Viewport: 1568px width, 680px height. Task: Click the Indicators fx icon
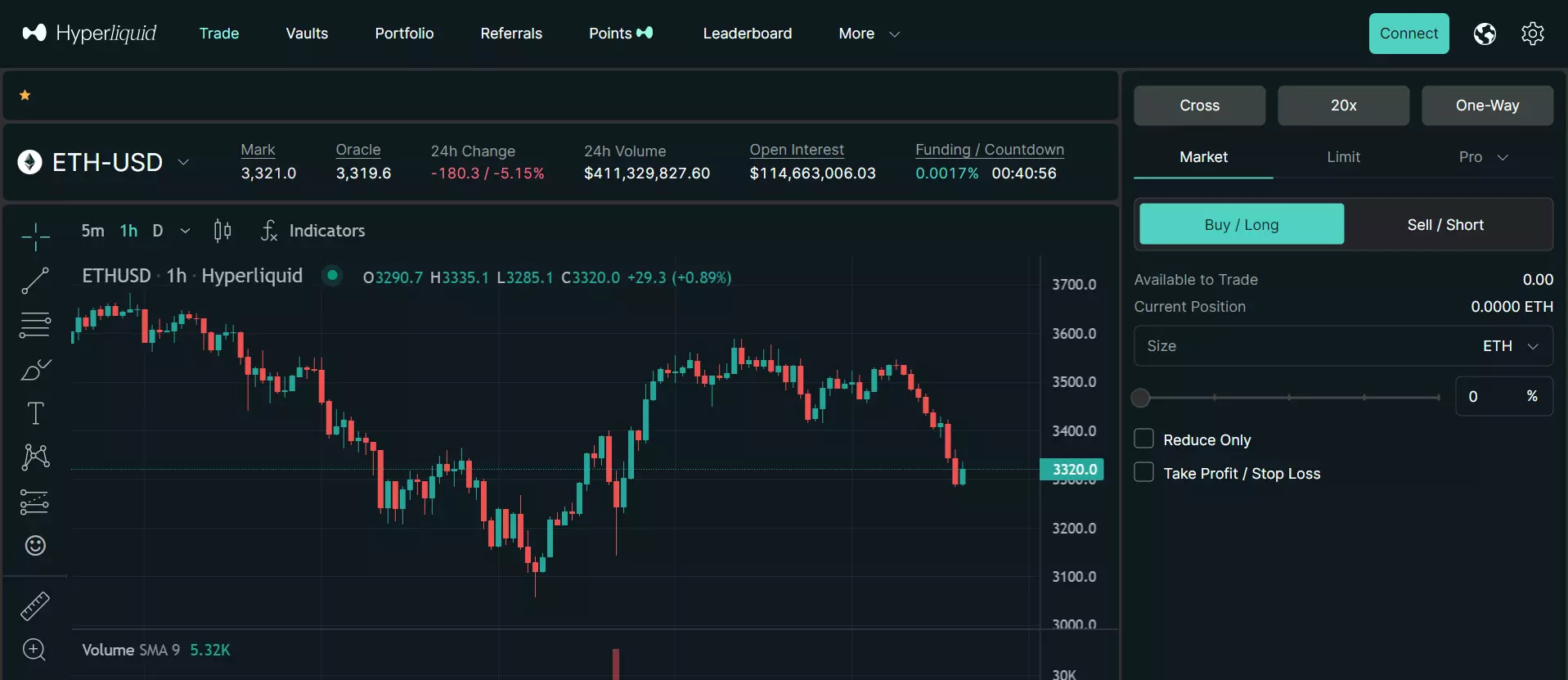269,231
